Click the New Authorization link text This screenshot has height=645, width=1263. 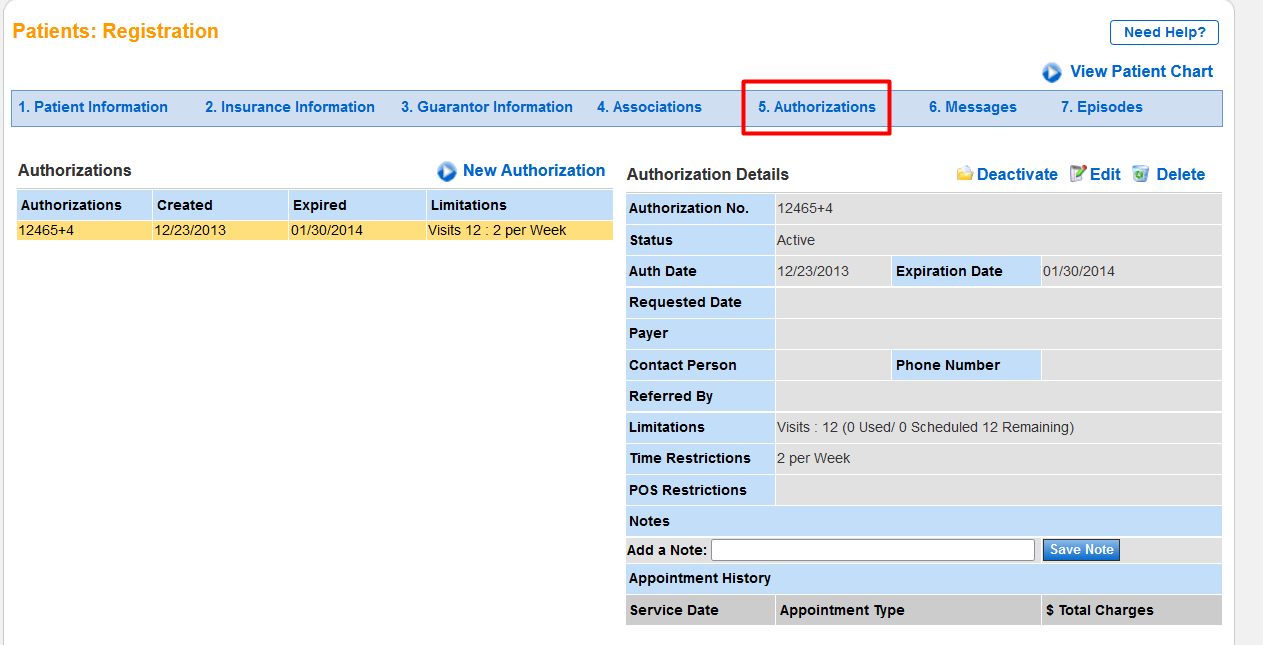[534, 171]
